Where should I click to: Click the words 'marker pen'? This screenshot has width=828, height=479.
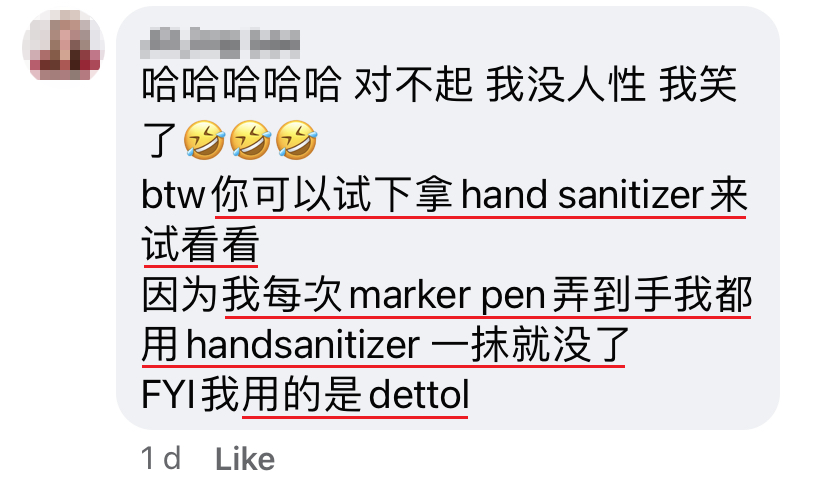click(447, 296)
